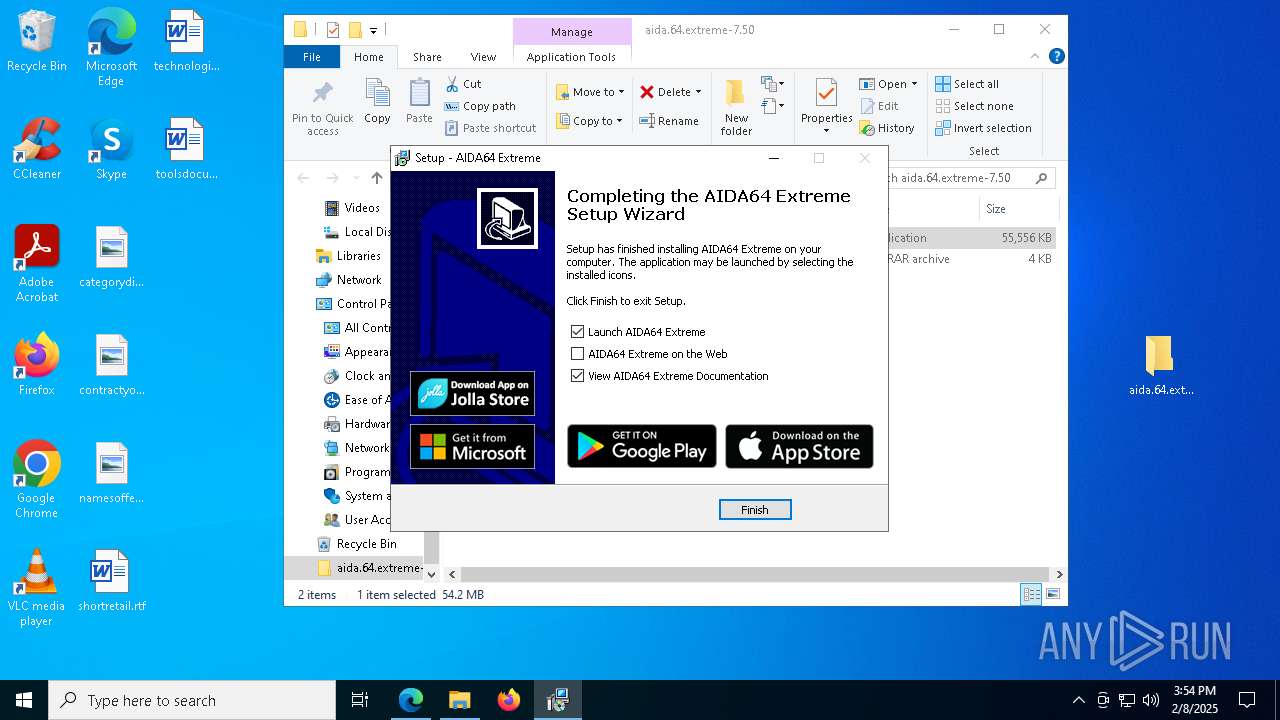Click the Back arrow in Explorer
Image resolution: width=1280 pixels, height=720 pixels.
pyautogui.click(x=303, y=178)
